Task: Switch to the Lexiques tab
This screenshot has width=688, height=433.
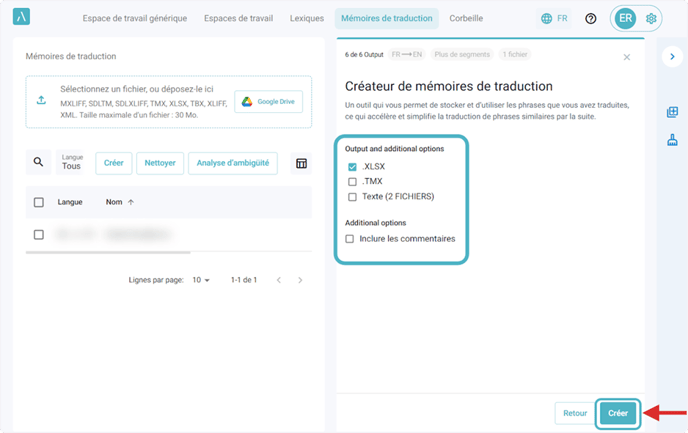Action: pos(306,19)
